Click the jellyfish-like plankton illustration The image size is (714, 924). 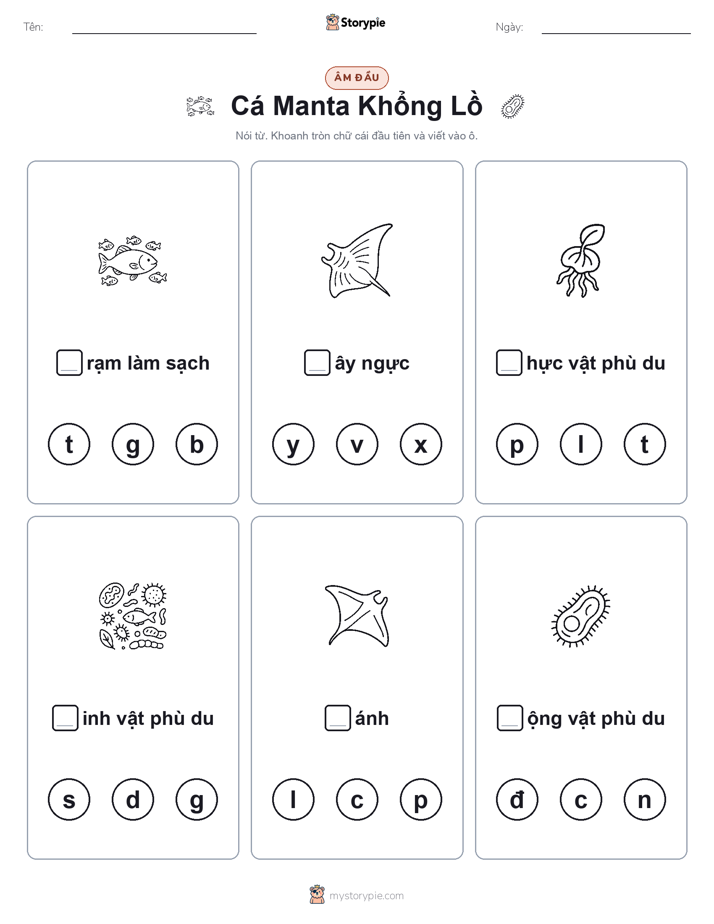pos(581,260)
